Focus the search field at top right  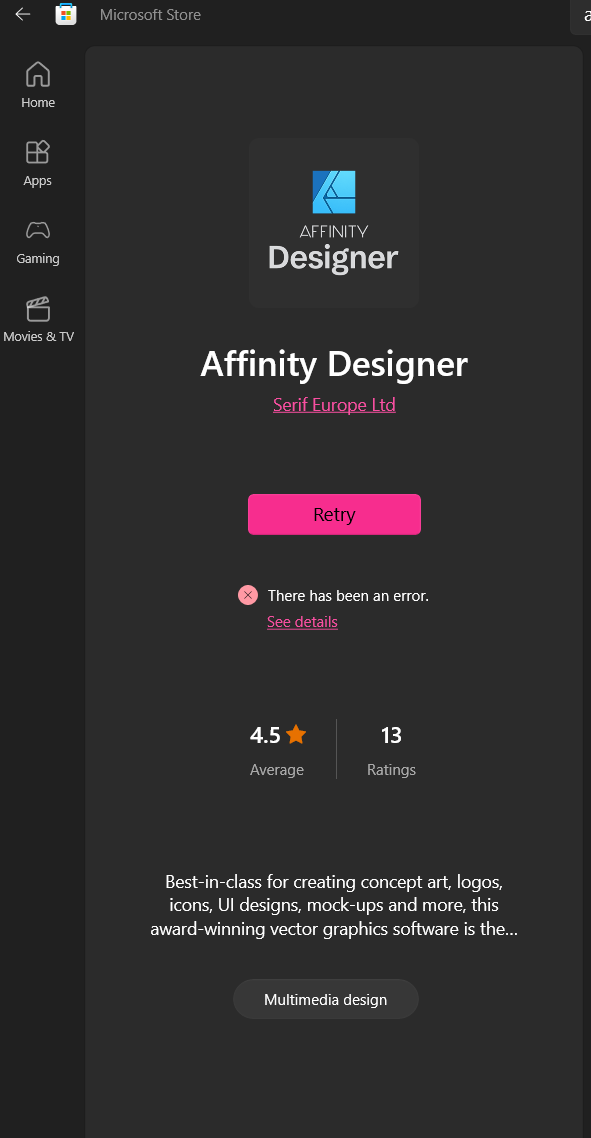pyautogui.click(x=581, y=16)
